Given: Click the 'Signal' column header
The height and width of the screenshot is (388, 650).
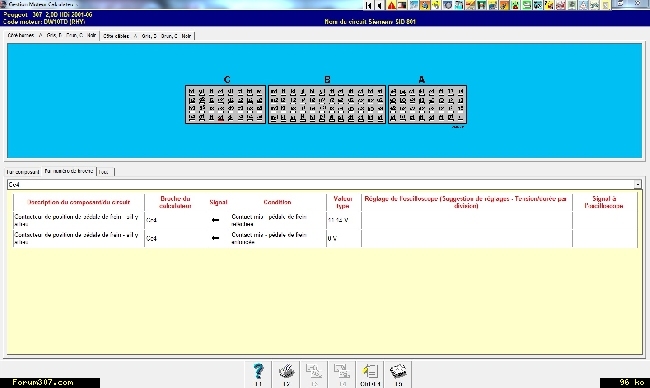Looking at the screenshot, I should tap(218, 202).
